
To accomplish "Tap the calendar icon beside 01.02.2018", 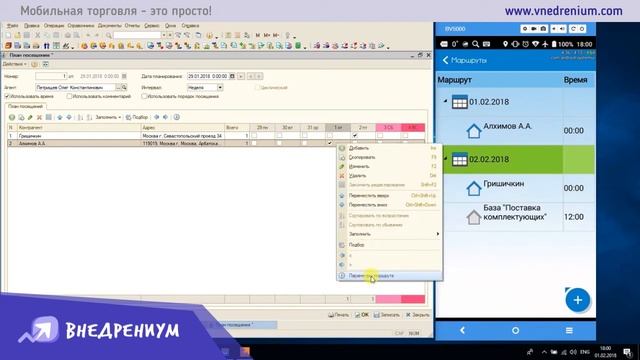I will coord(459,102).
